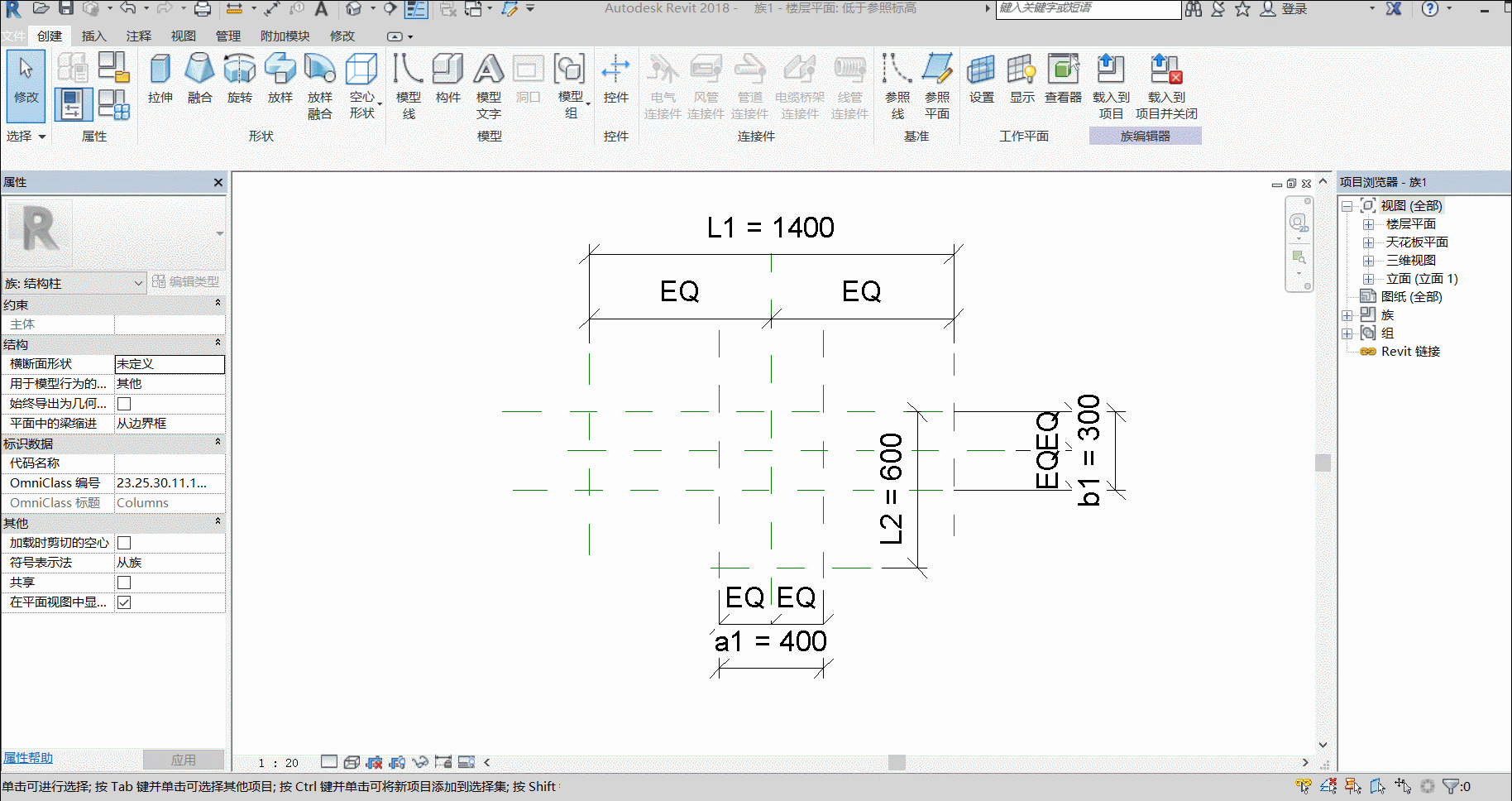The height and width of the screenshot is (801, 1512).
Task: Click the 应用 (Apply) button
Action: coord(184,760)
